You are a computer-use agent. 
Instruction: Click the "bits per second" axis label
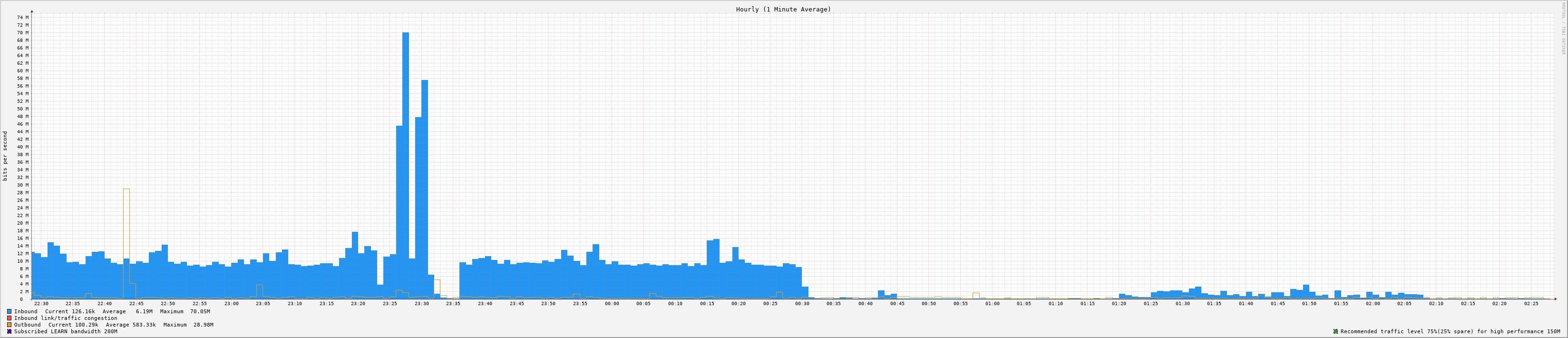point(6,156)
